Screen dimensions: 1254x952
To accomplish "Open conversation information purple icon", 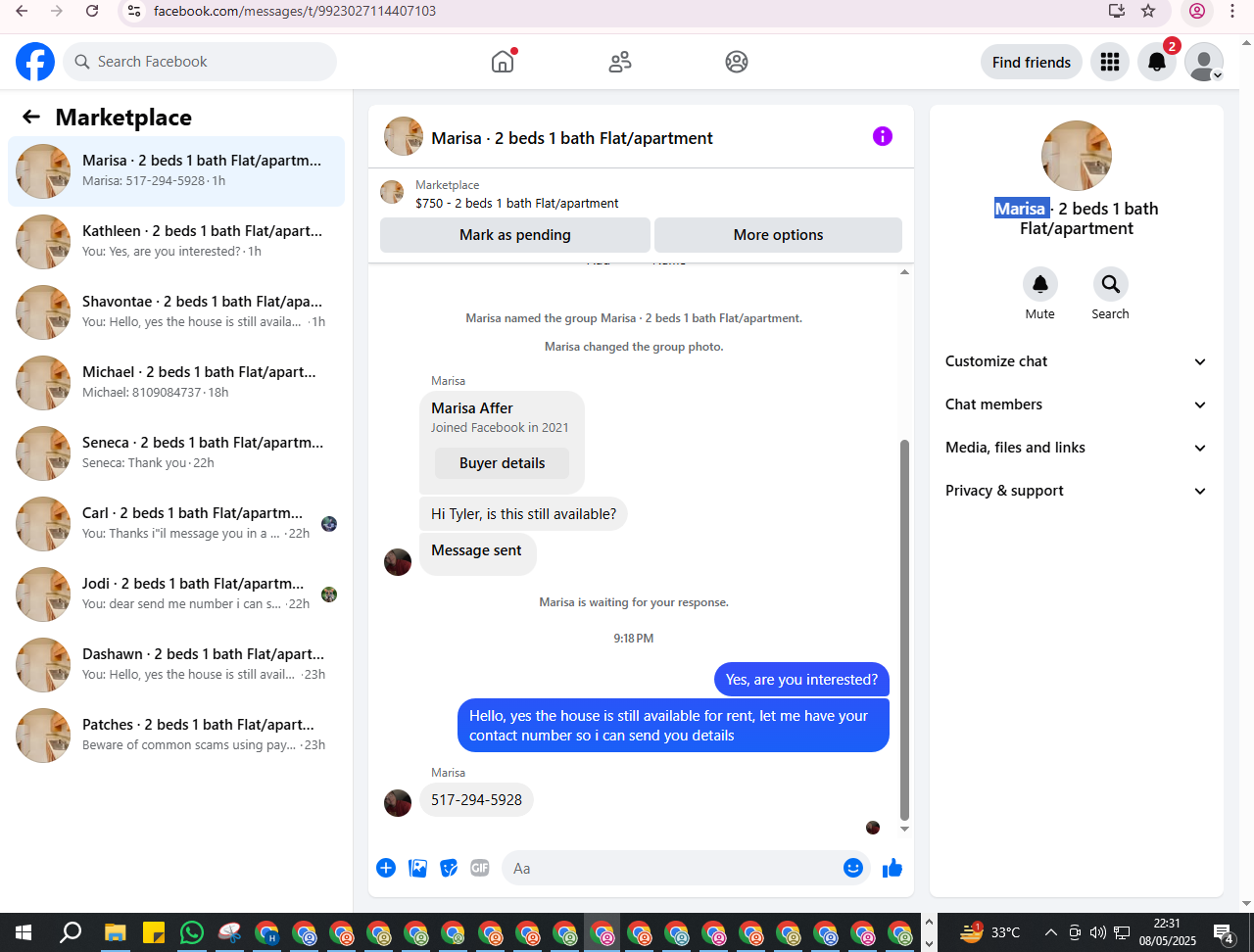I will pos(883,136).
